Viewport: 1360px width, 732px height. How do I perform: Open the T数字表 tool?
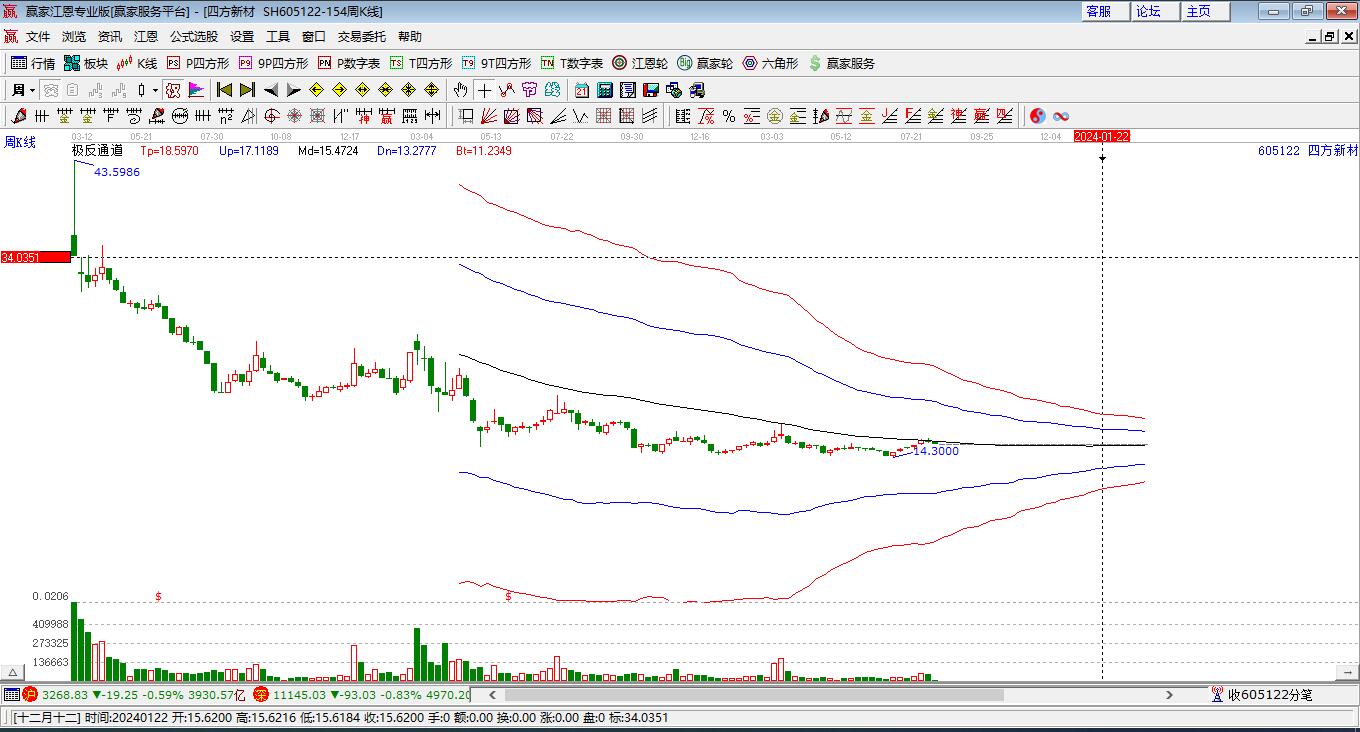(x=571, y=63)
